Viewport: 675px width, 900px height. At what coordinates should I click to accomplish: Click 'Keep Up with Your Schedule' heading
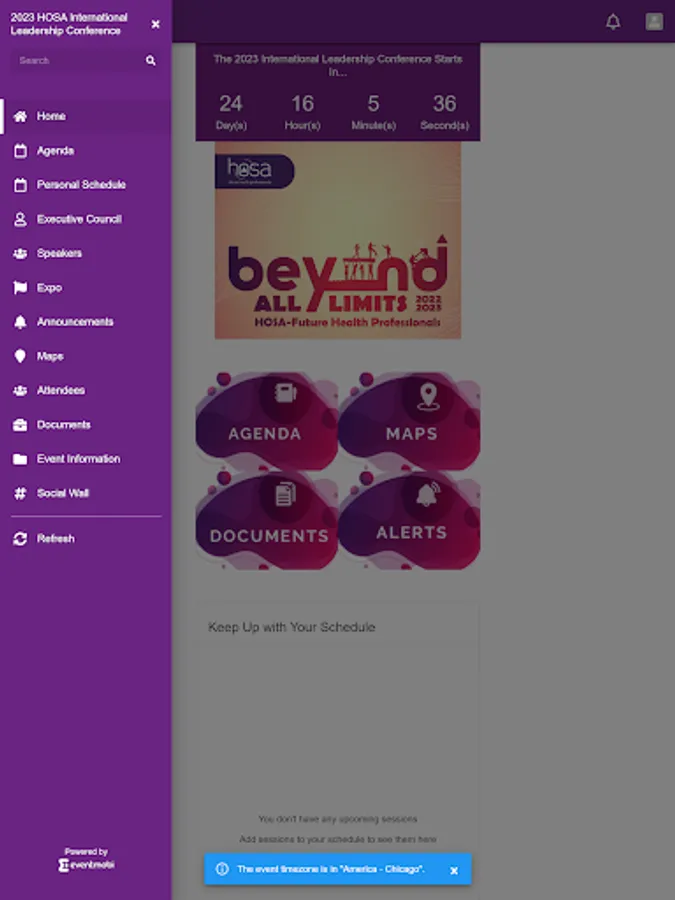(x=292, y=627)
